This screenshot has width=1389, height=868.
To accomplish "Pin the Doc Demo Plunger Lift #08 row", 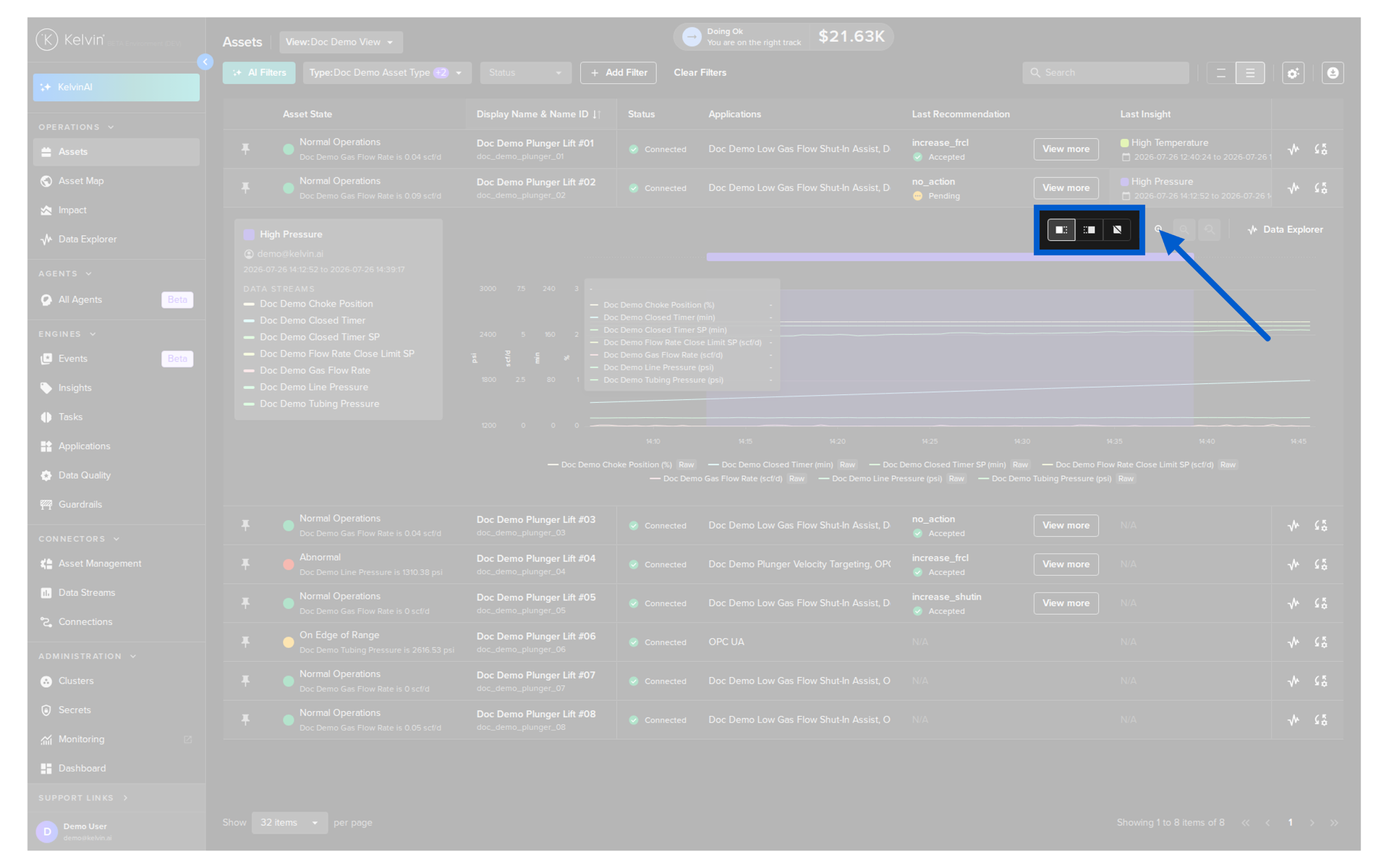I will click(246, 720).
